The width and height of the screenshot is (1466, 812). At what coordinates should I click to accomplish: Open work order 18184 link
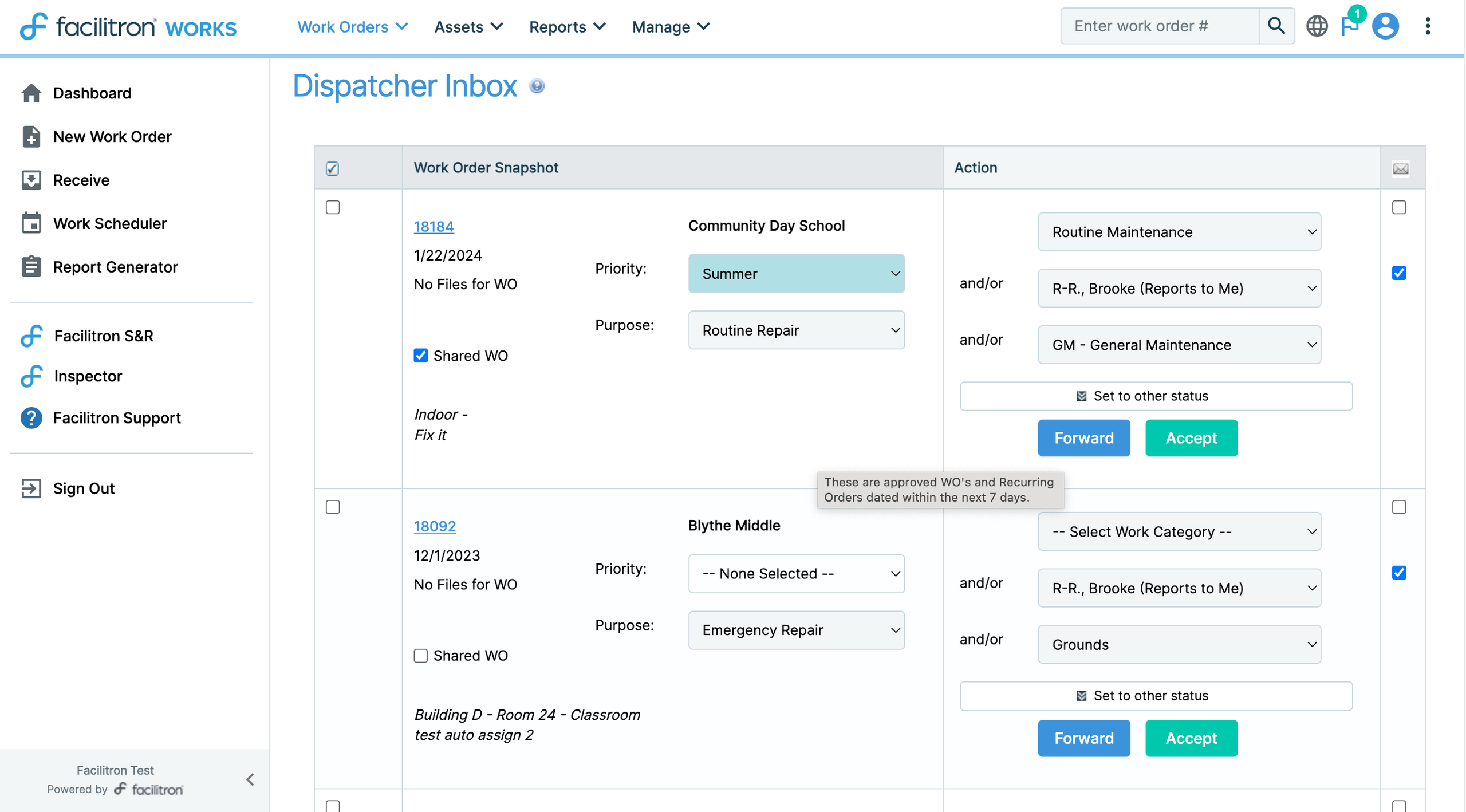(x=434, y=227)
